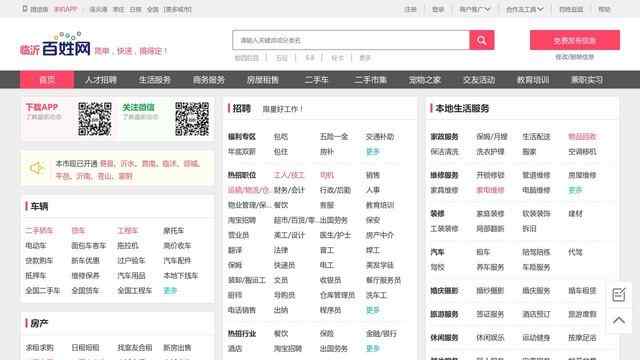
Task: Open the 房屋租售 navigation tab
Action: [x=262, y=80]
